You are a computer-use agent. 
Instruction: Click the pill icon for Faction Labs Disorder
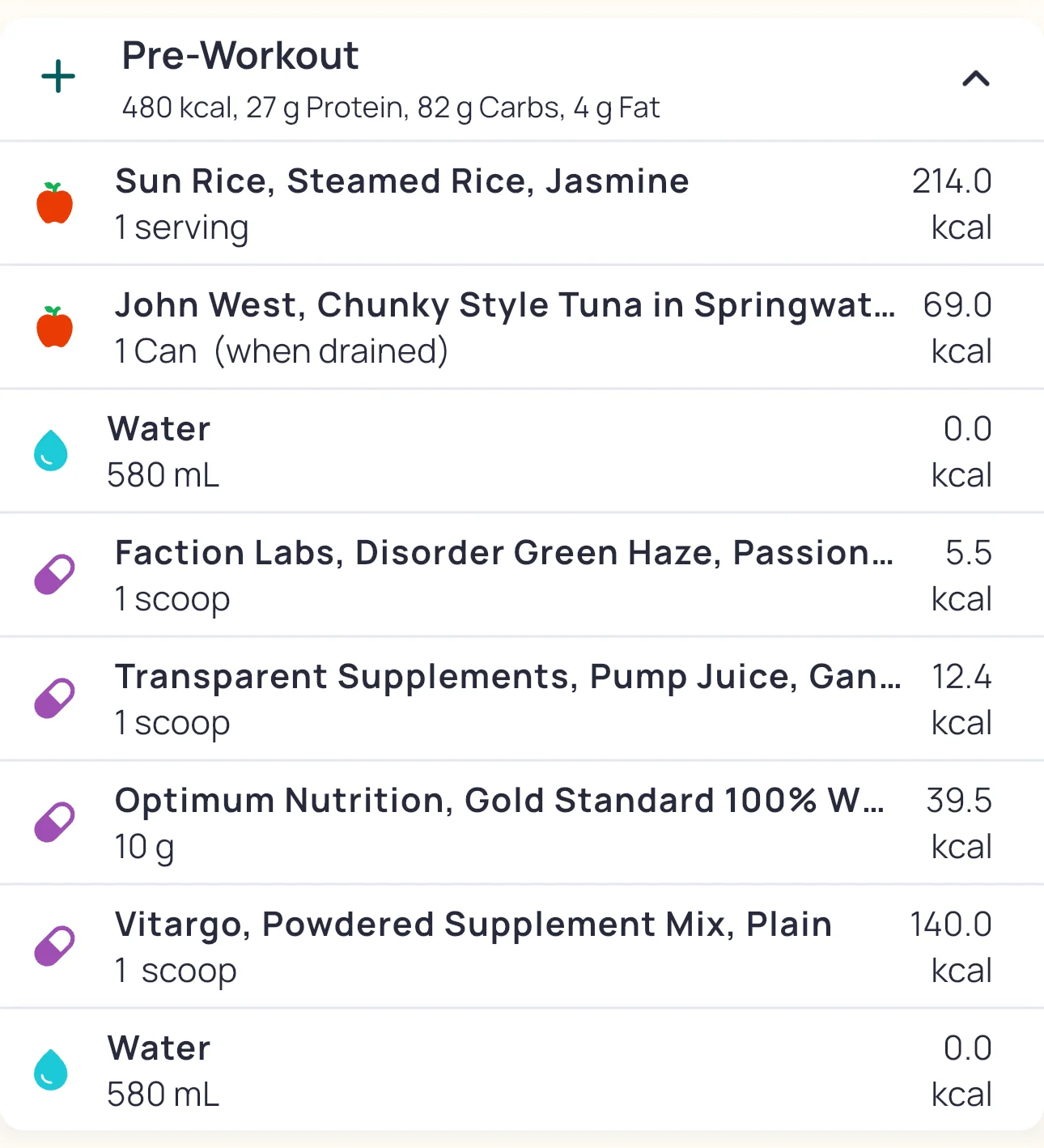tap(54, 575)
